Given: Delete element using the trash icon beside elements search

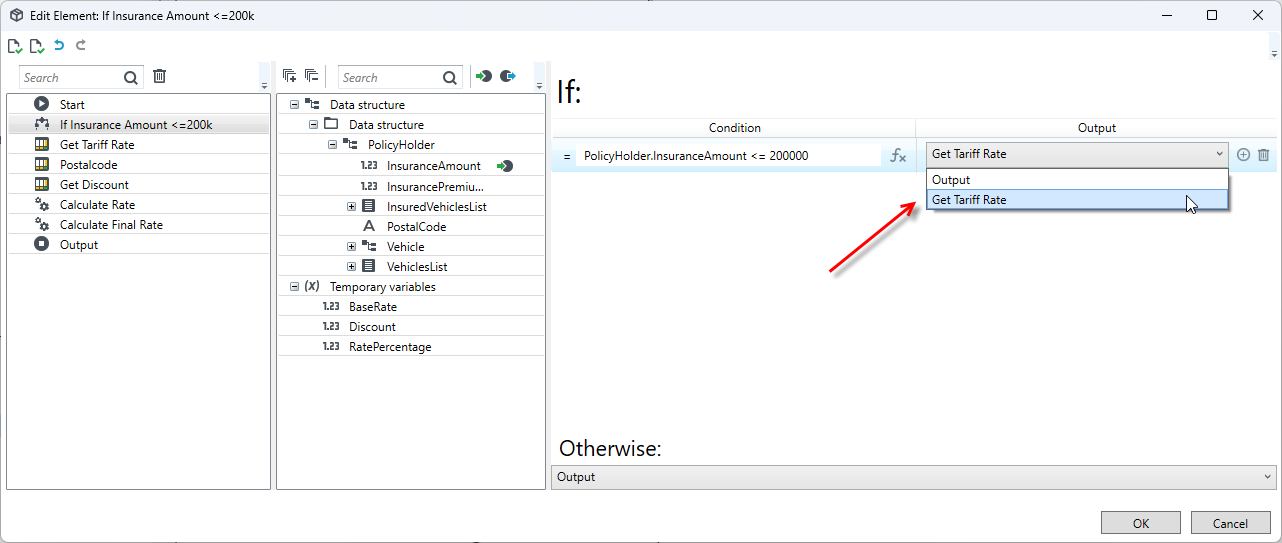Looking at the screenshot, I should (x=159, y=76).
